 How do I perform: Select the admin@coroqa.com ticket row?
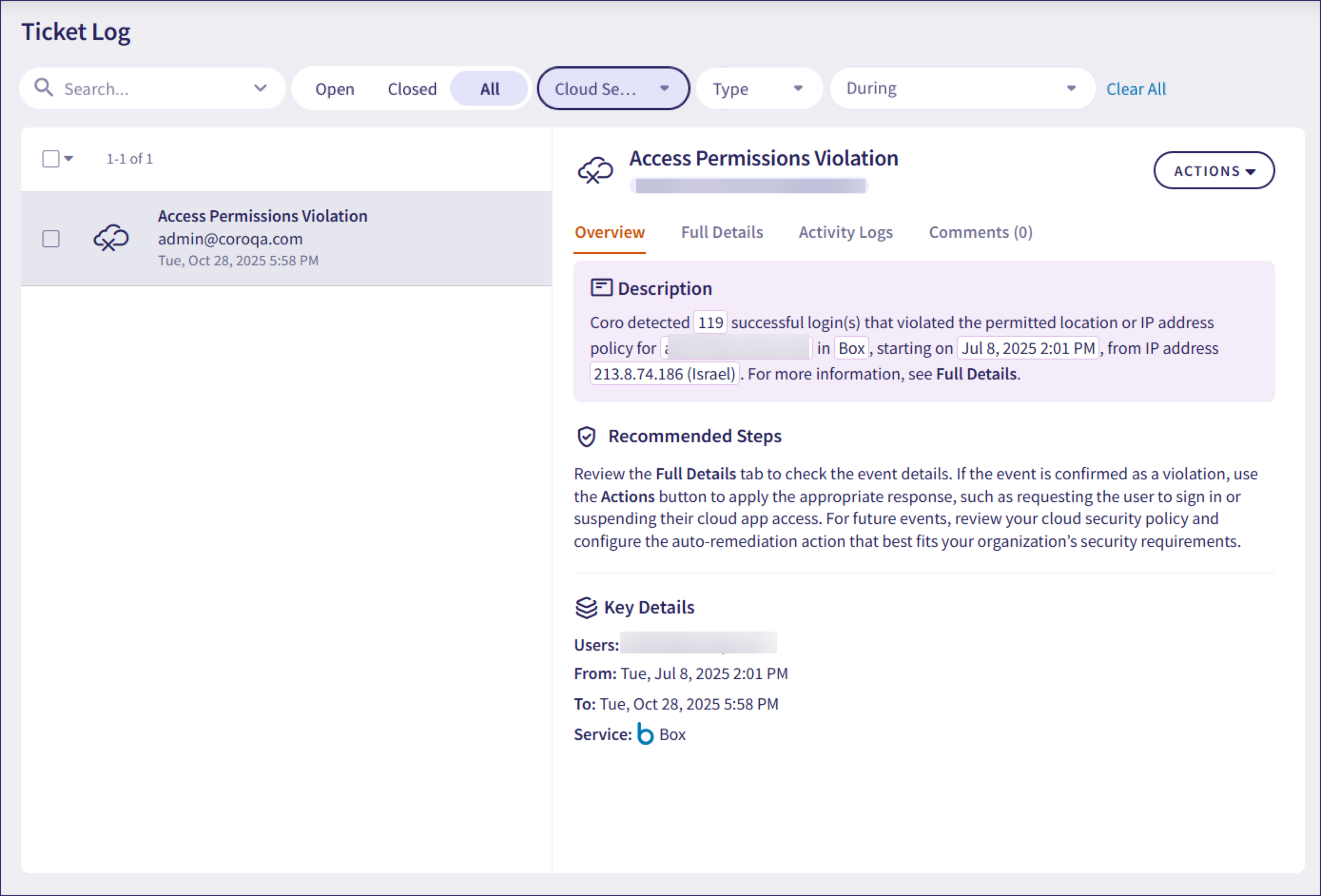(286, 238)
